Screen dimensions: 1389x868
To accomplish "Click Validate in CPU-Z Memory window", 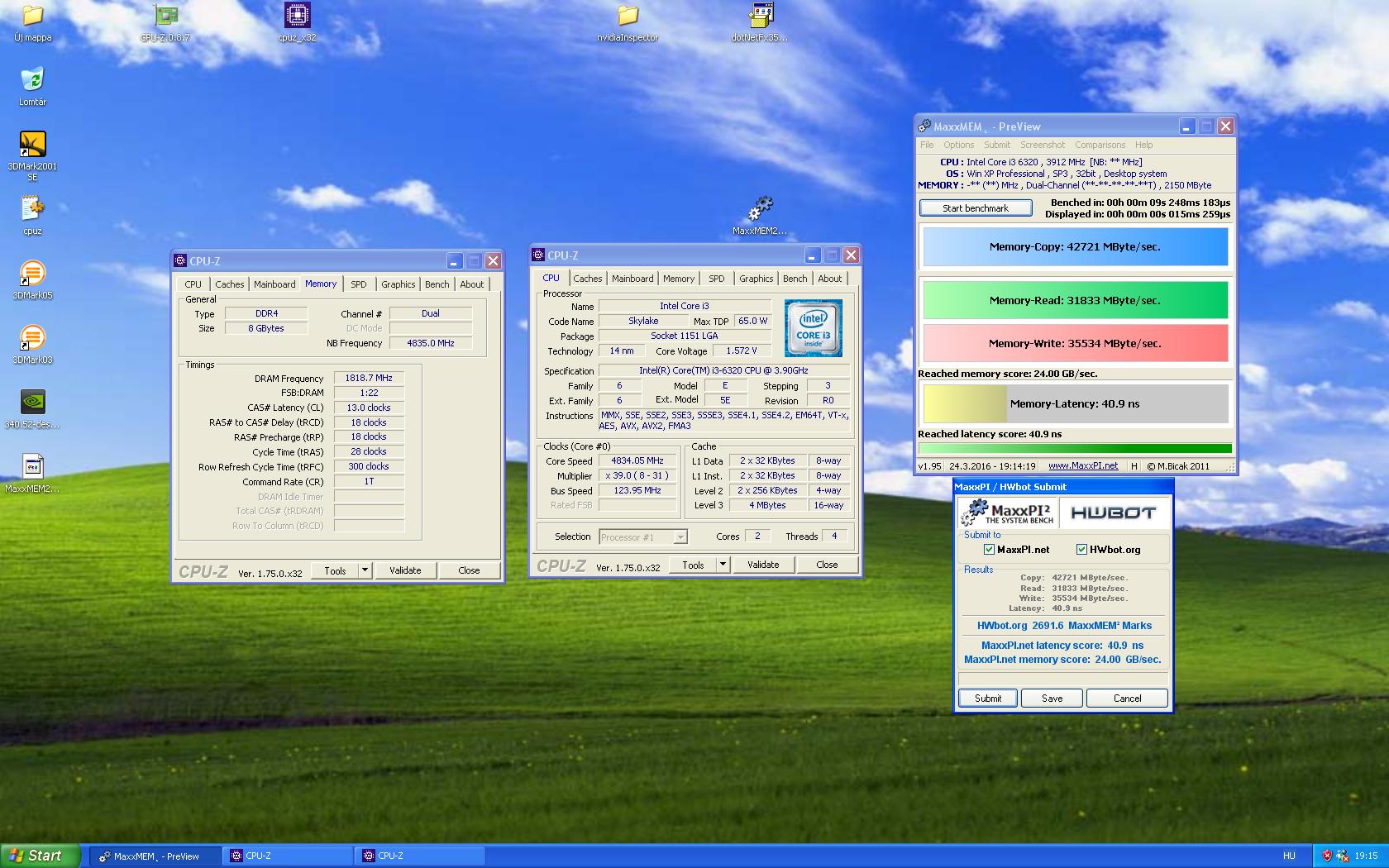I will (405, 570).
